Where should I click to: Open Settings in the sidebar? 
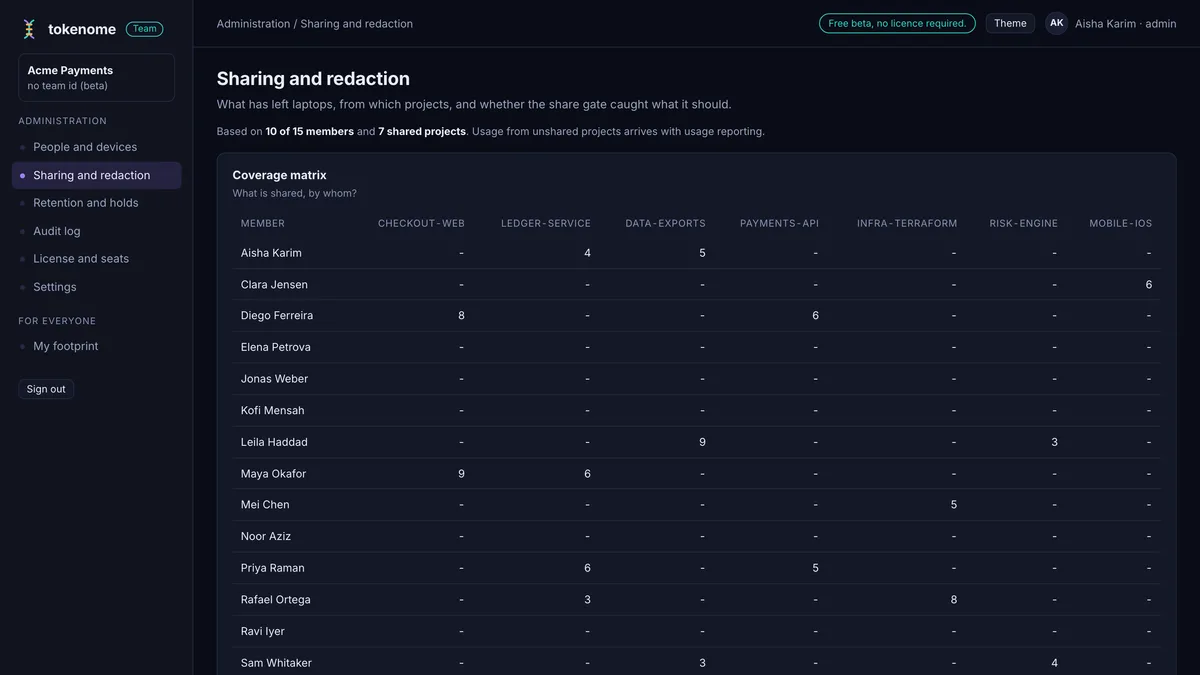pos(96,287)
